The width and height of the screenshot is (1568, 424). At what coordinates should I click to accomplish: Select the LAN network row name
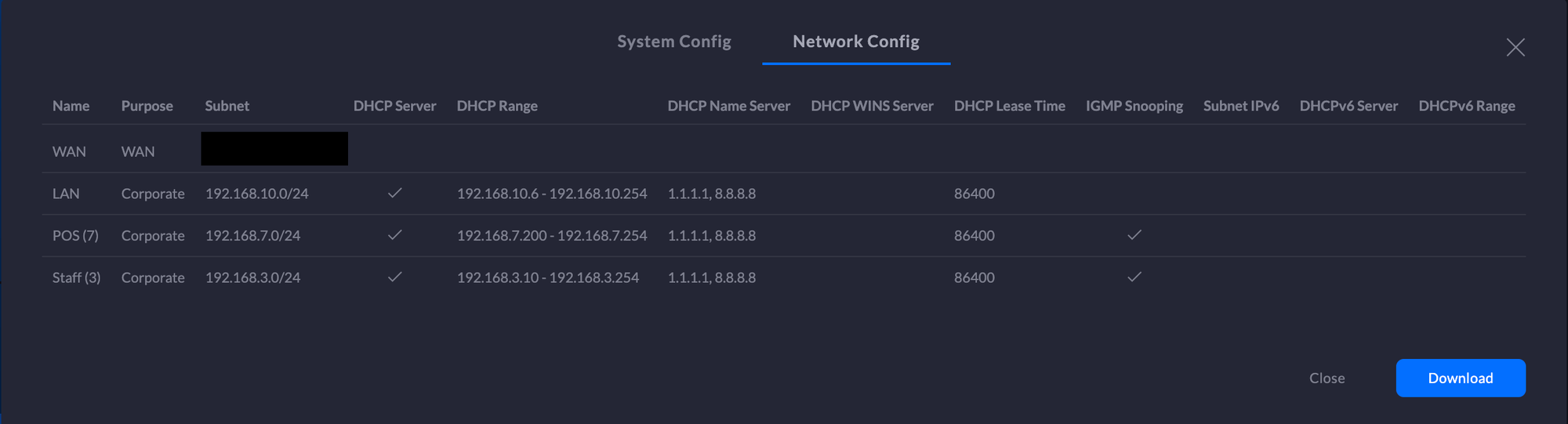(x=66, y=194)
